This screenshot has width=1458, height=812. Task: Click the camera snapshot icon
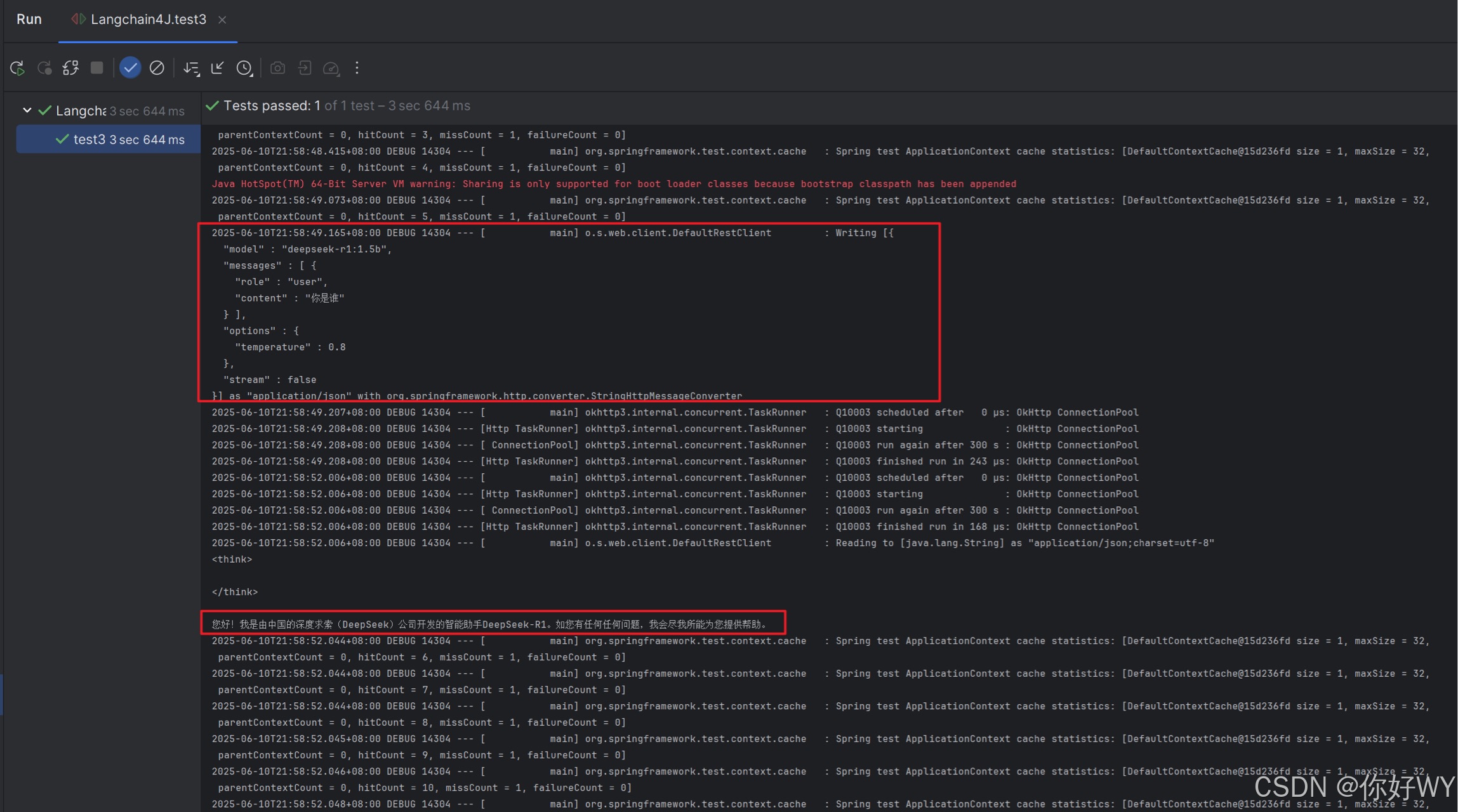click(277, 68)
